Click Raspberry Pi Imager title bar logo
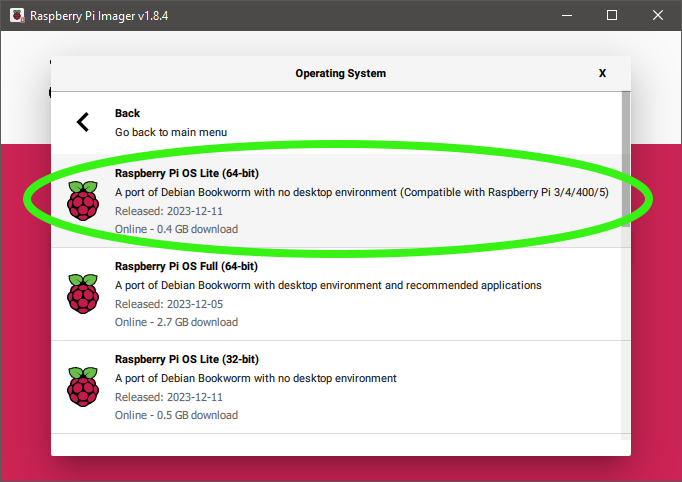The width and height of the screenshot is (682, 482). tap(17, 15)
